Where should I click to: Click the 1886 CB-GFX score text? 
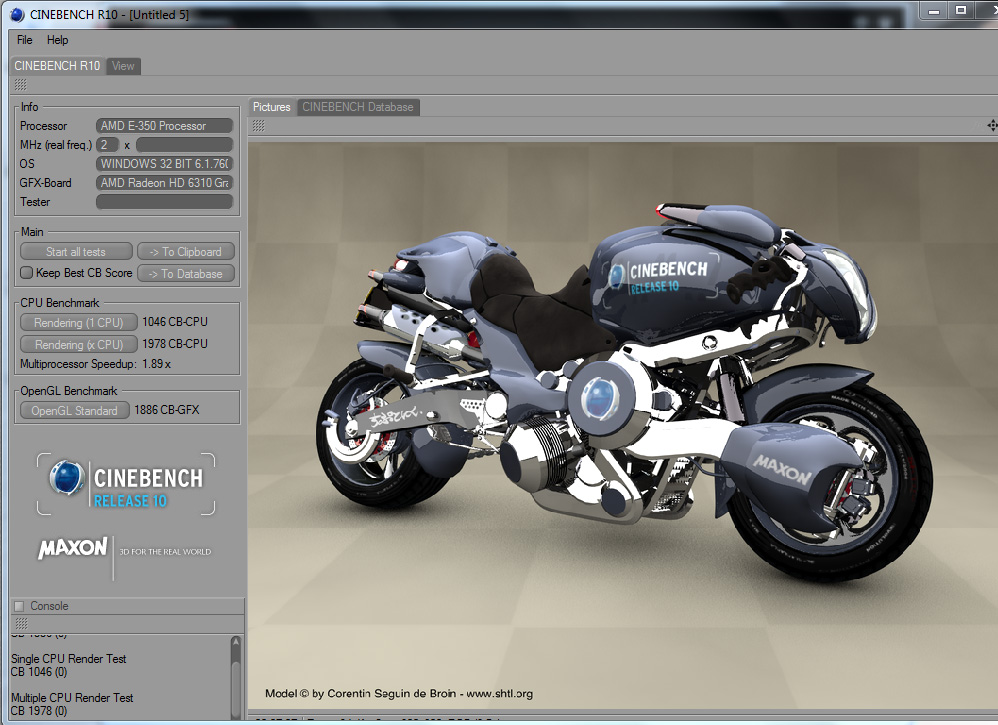167,410
